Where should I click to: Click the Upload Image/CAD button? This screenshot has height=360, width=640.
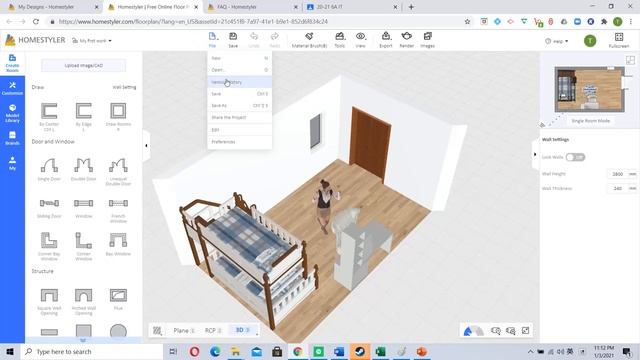(x=84, y=65)
